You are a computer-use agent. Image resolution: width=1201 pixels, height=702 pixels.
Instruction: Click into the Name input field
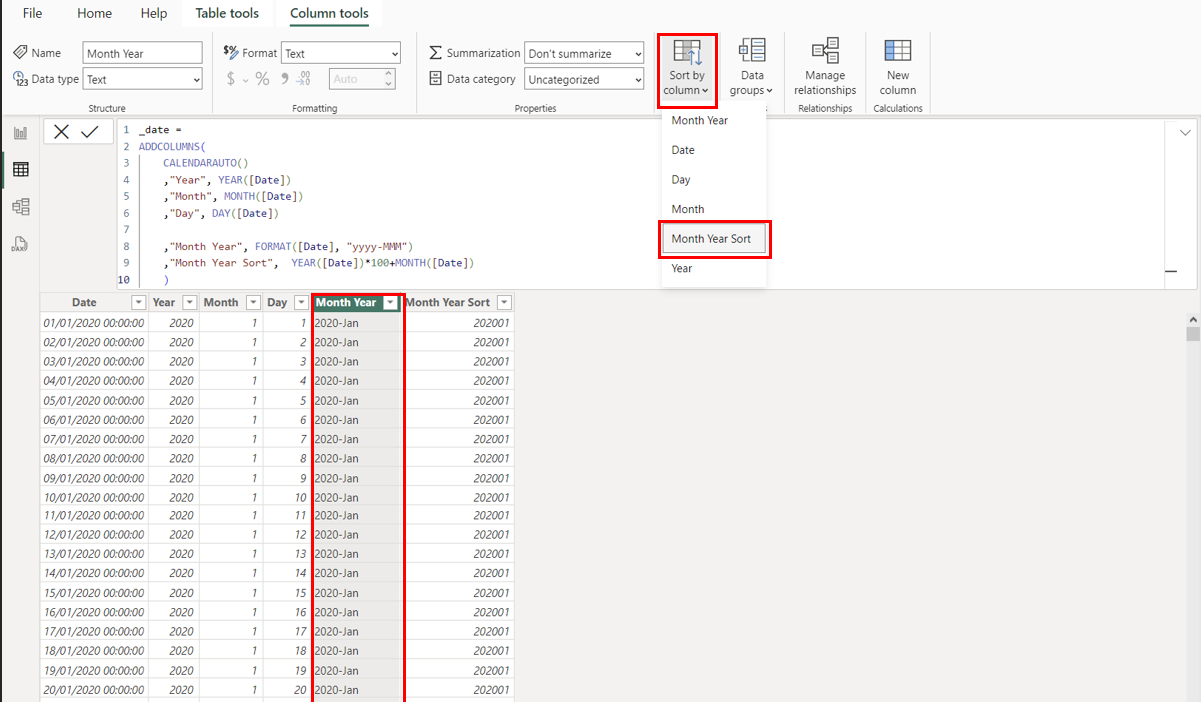142,53
